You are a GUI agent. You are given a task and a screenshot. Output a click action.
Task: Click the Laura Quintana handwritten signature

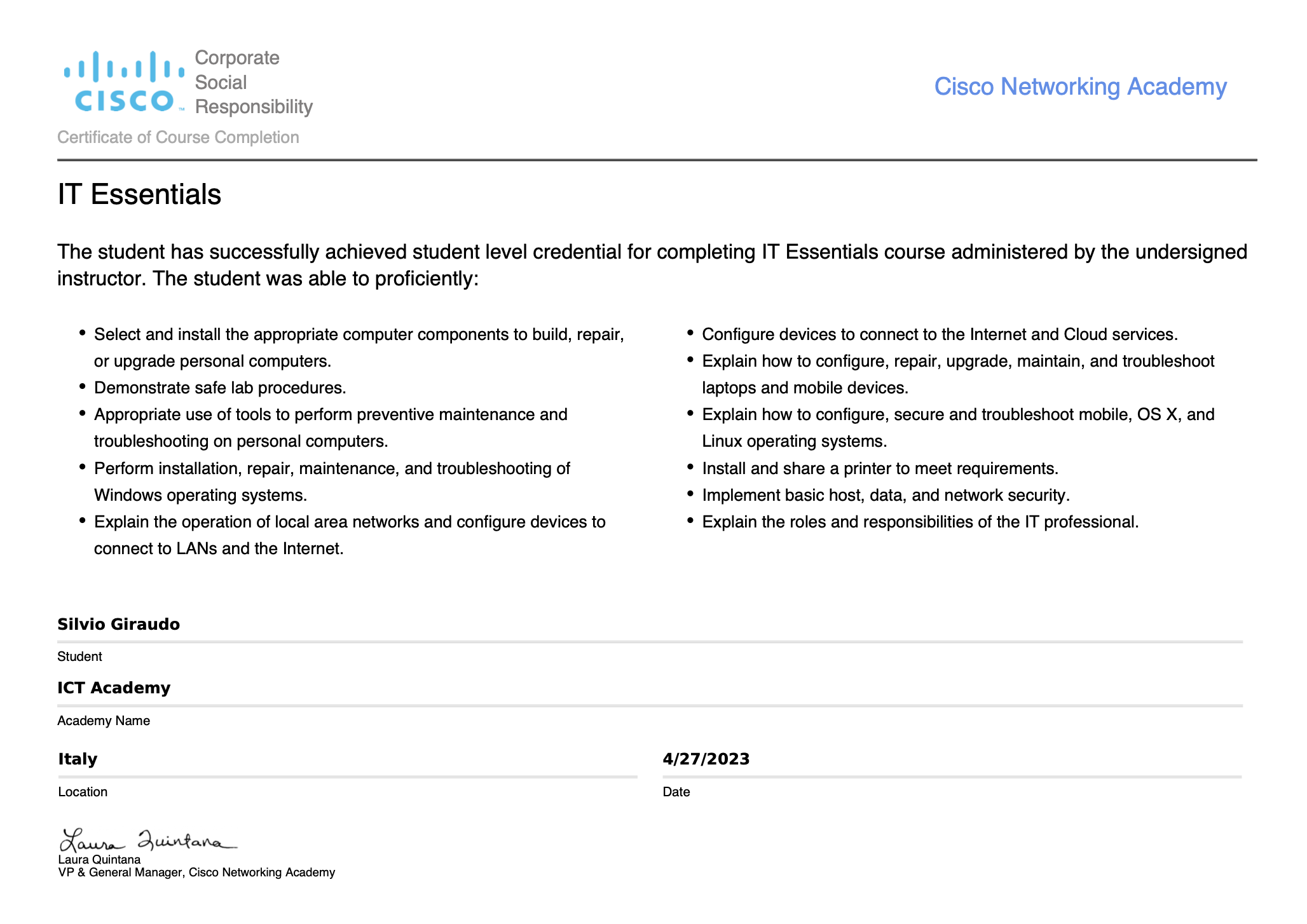[148, 840]
